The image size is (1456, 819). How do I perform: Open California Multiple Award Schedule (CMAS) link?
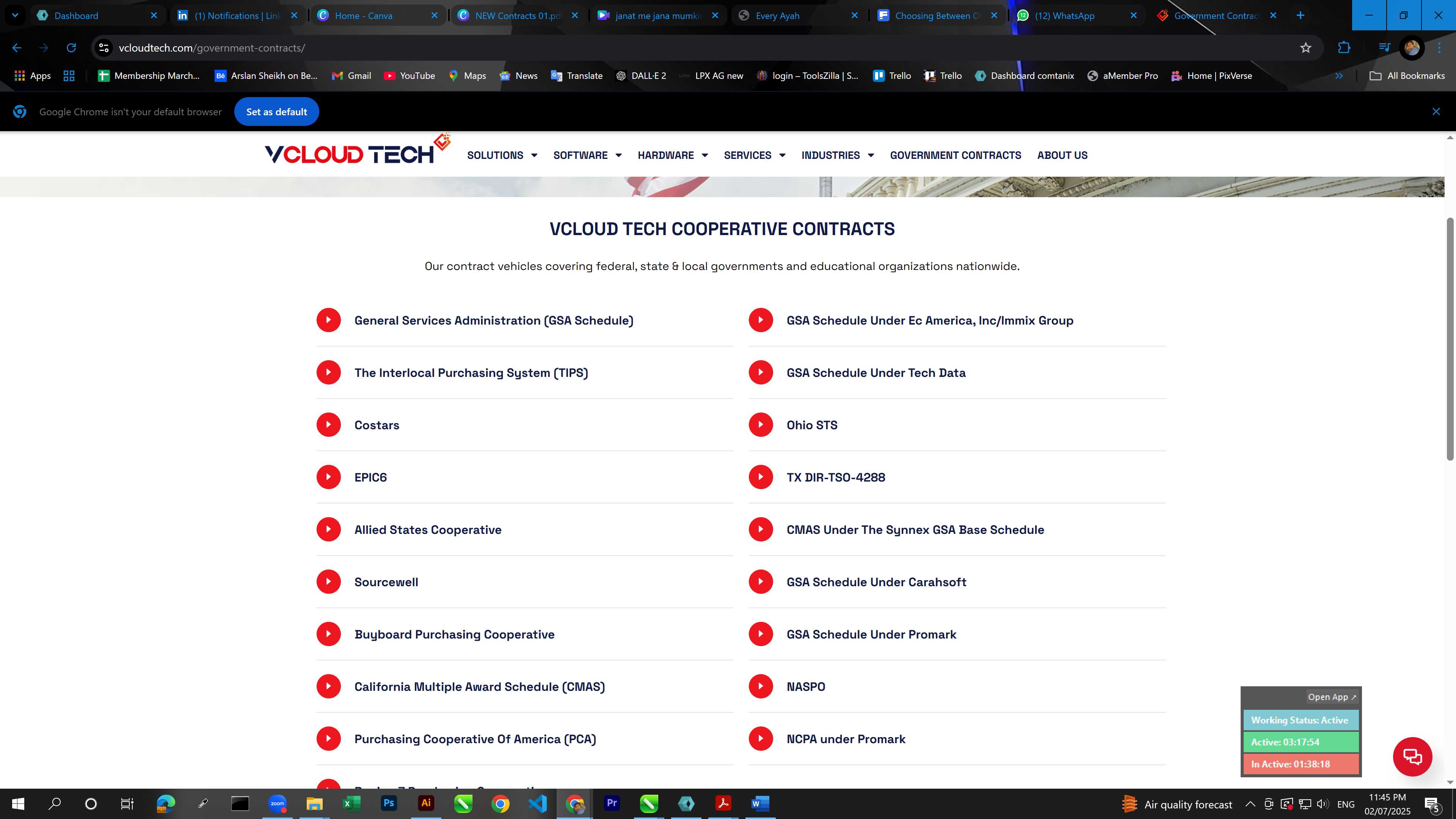click(479, 687)
